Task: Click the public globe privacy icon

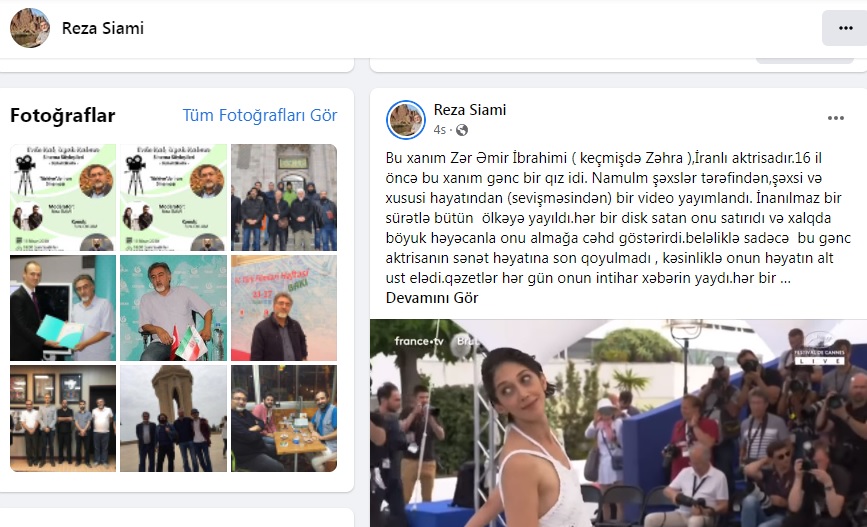Action: click(x=462, y=130)
